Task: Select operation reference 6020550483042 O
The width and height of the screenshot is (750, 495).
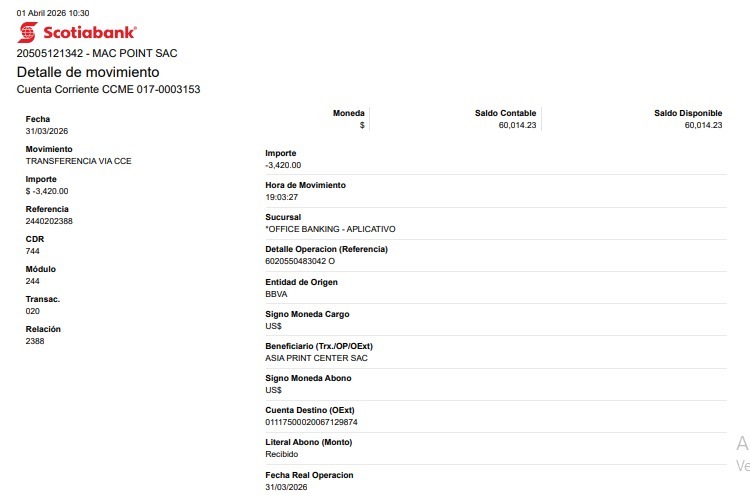Action: (x=300, y=261)
